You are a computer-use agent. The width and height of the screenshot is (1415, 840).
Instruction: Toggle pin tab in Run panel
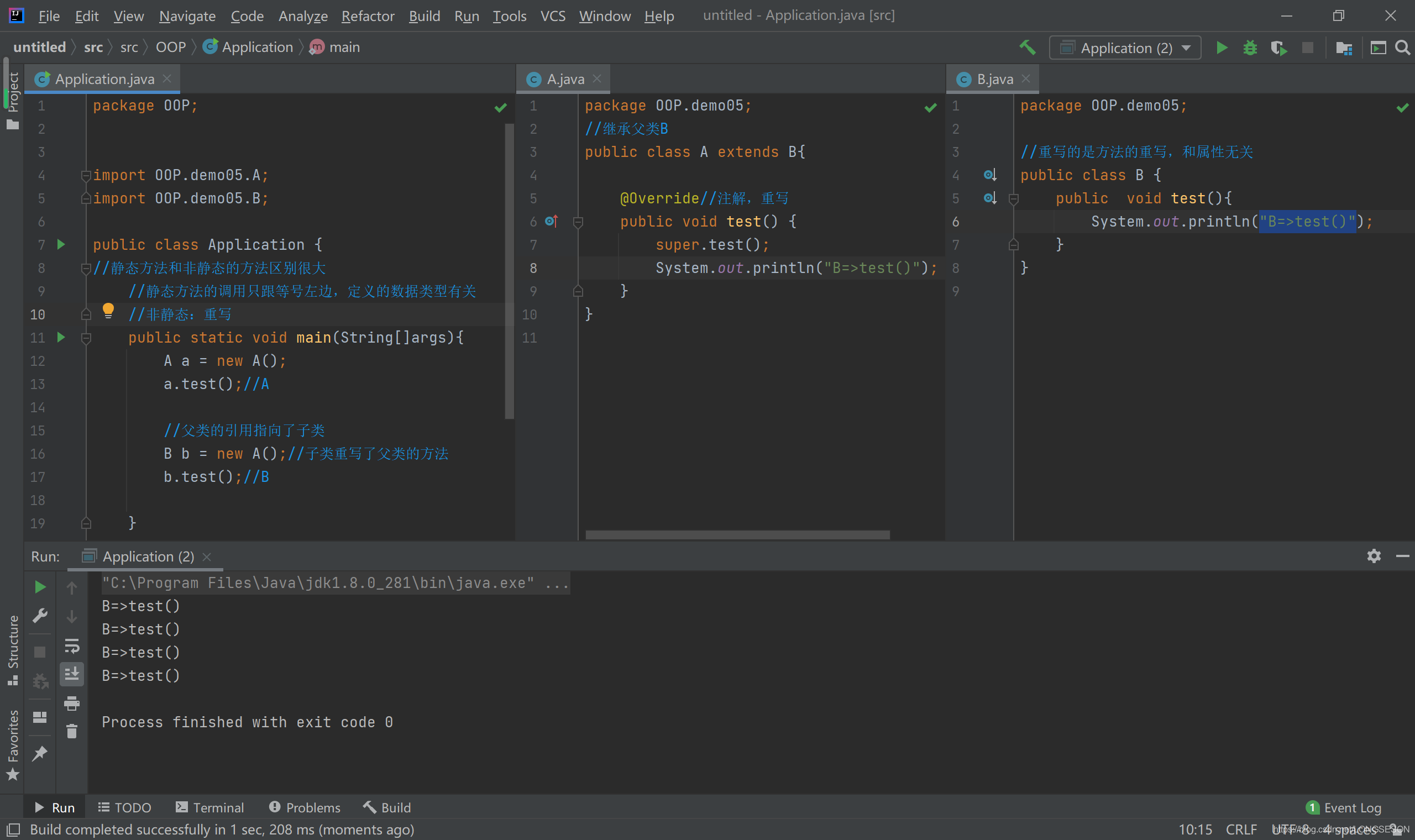pos(40,753)
